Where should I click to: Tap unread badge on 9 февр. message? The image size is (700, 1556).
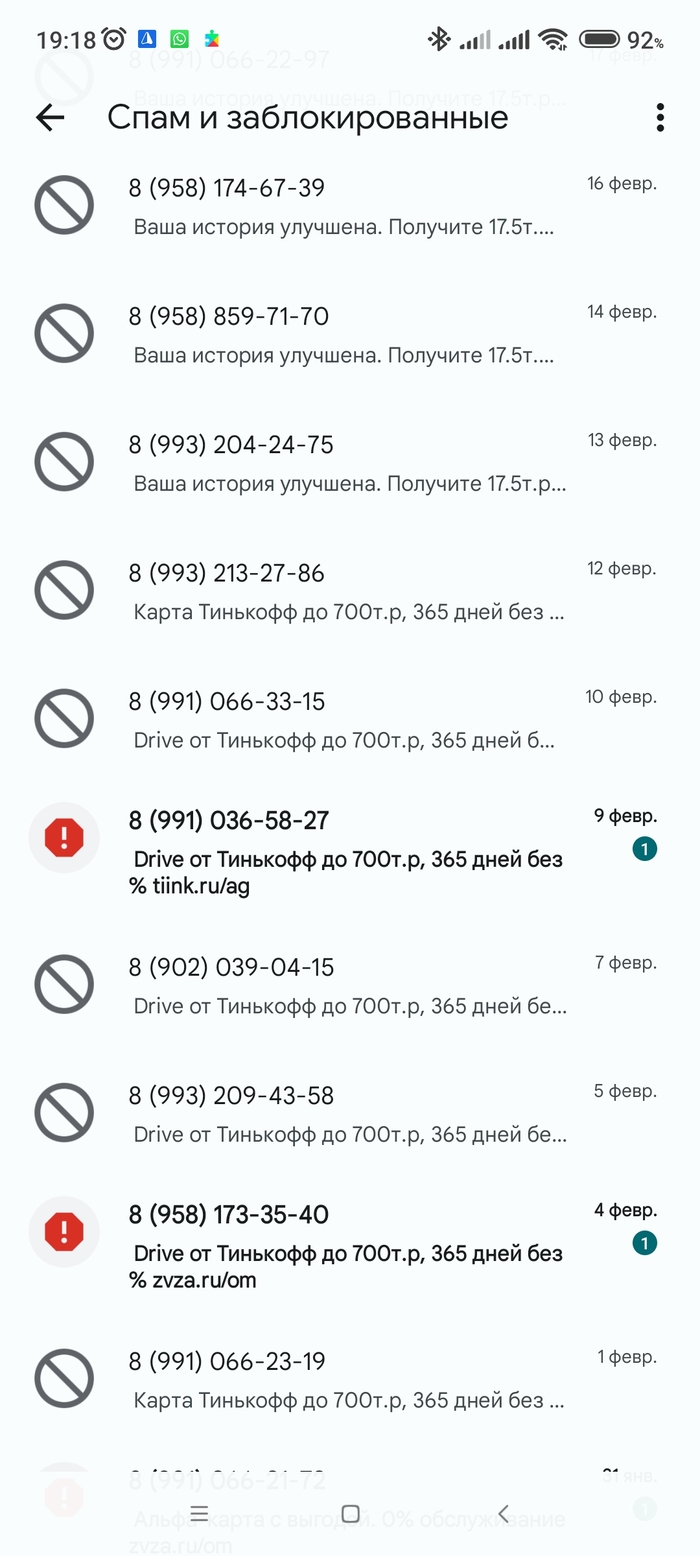(x=645, y=849)
